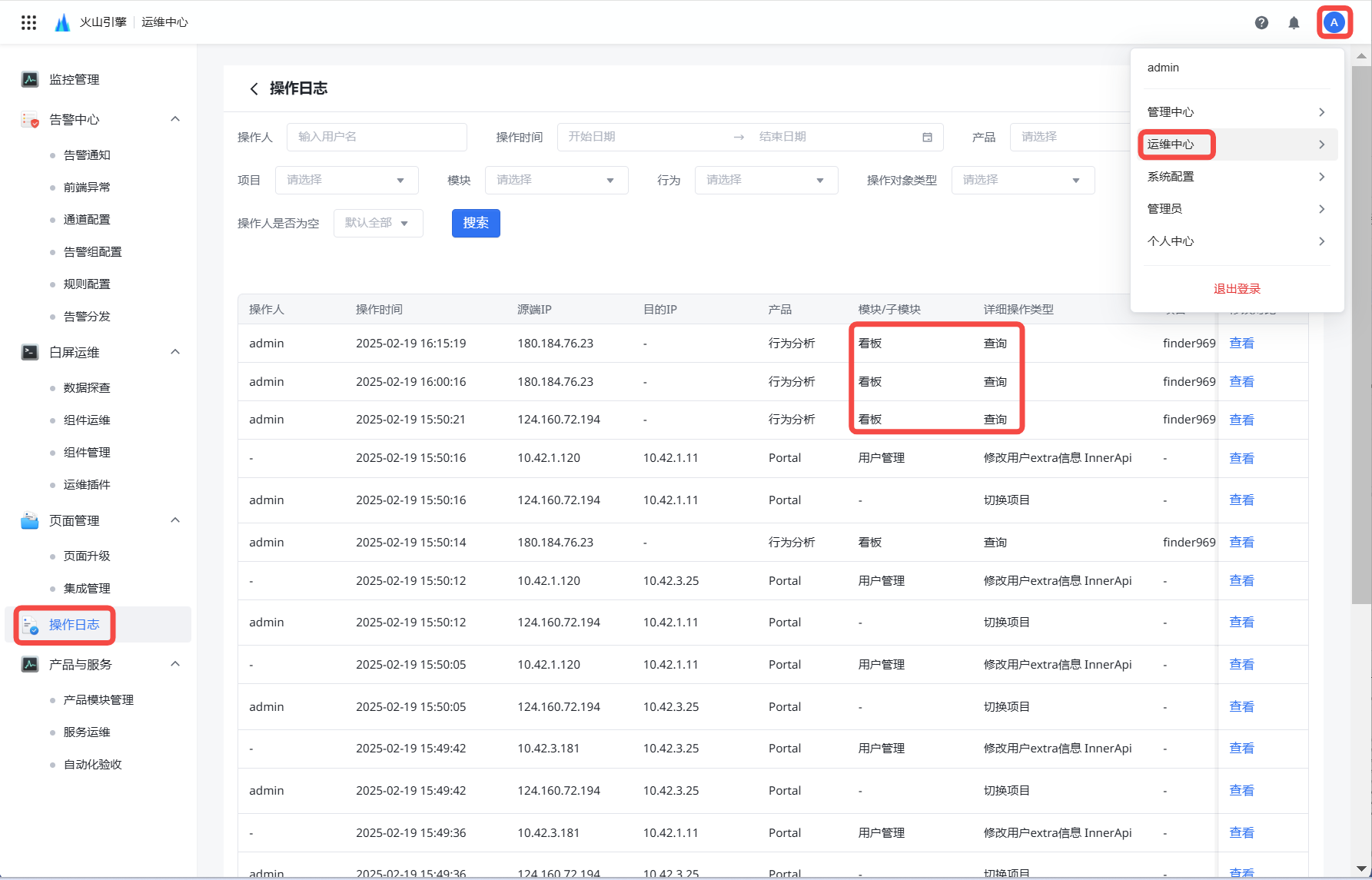Click the 产品与服务 sidebar icon
The width and height of the screenshot is (1372, 880).
30,664
